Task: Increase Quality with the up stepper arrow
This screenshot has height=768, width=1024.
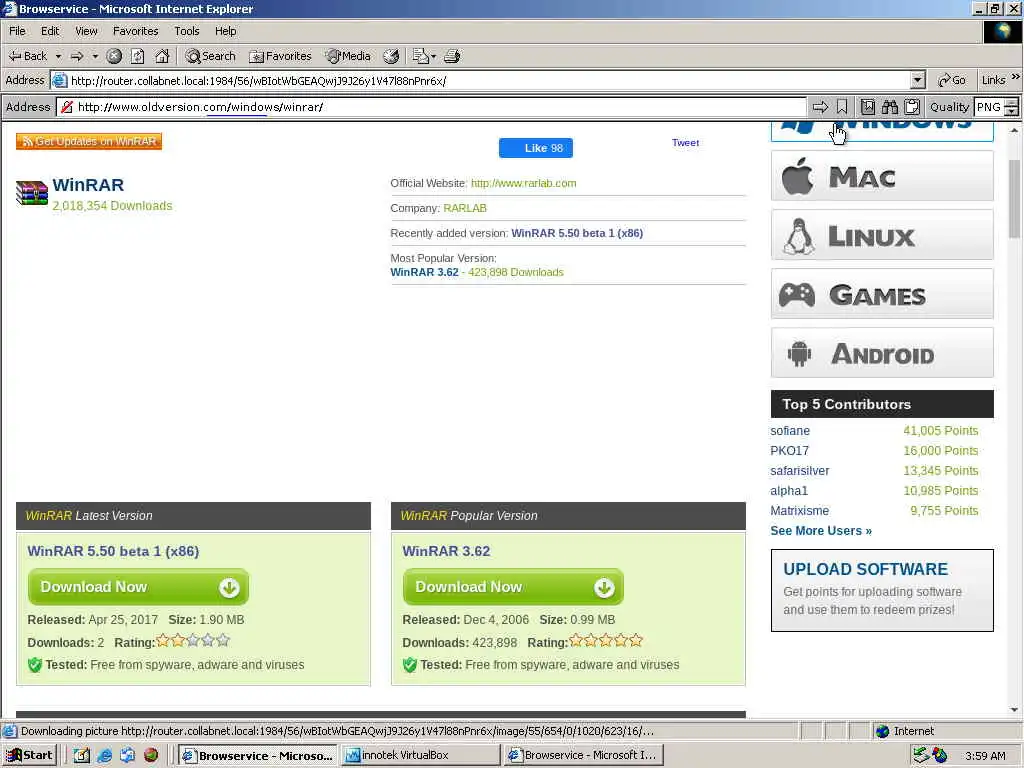Action: click(x=1012, y=103)
